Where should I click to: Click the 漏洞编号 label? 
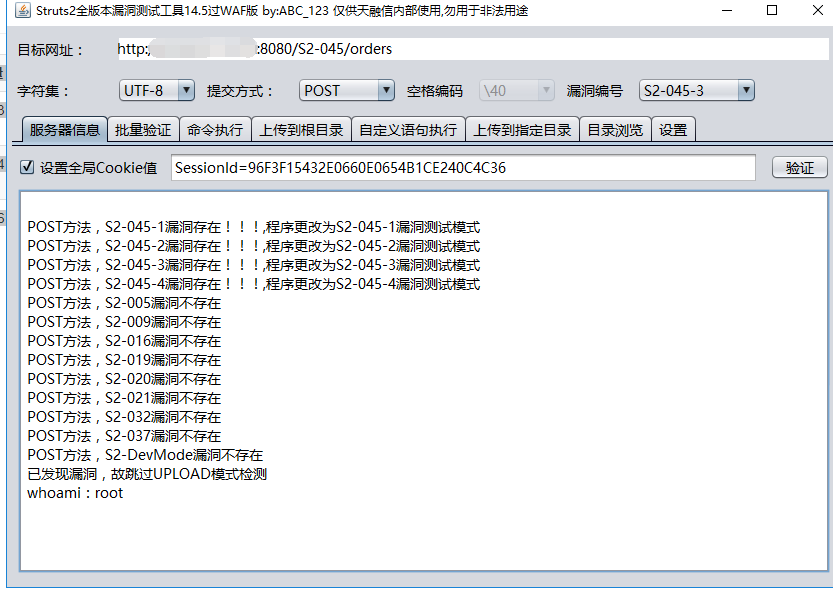tap(594, 91)
